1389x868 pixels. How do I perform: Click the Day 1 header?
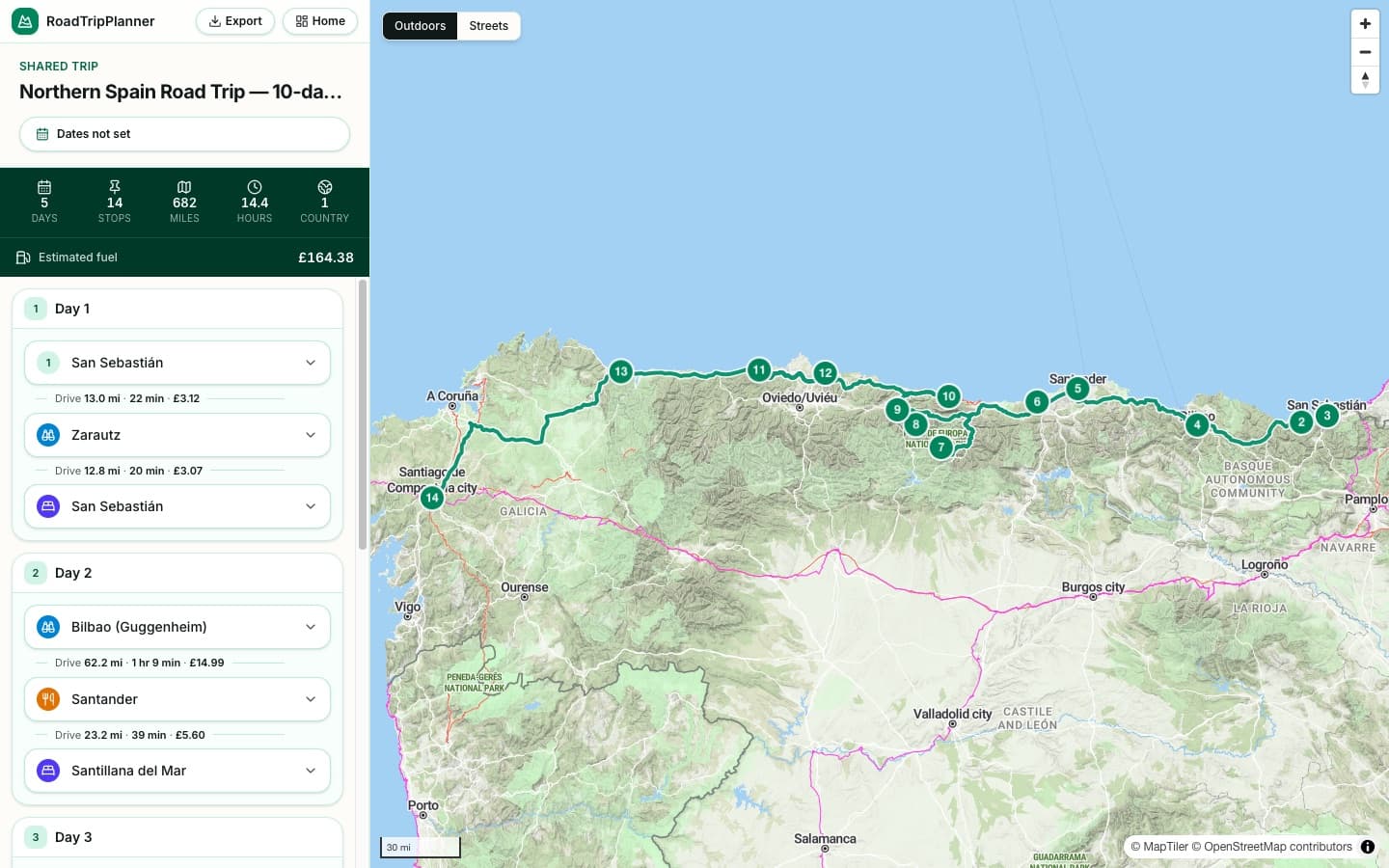177,309
